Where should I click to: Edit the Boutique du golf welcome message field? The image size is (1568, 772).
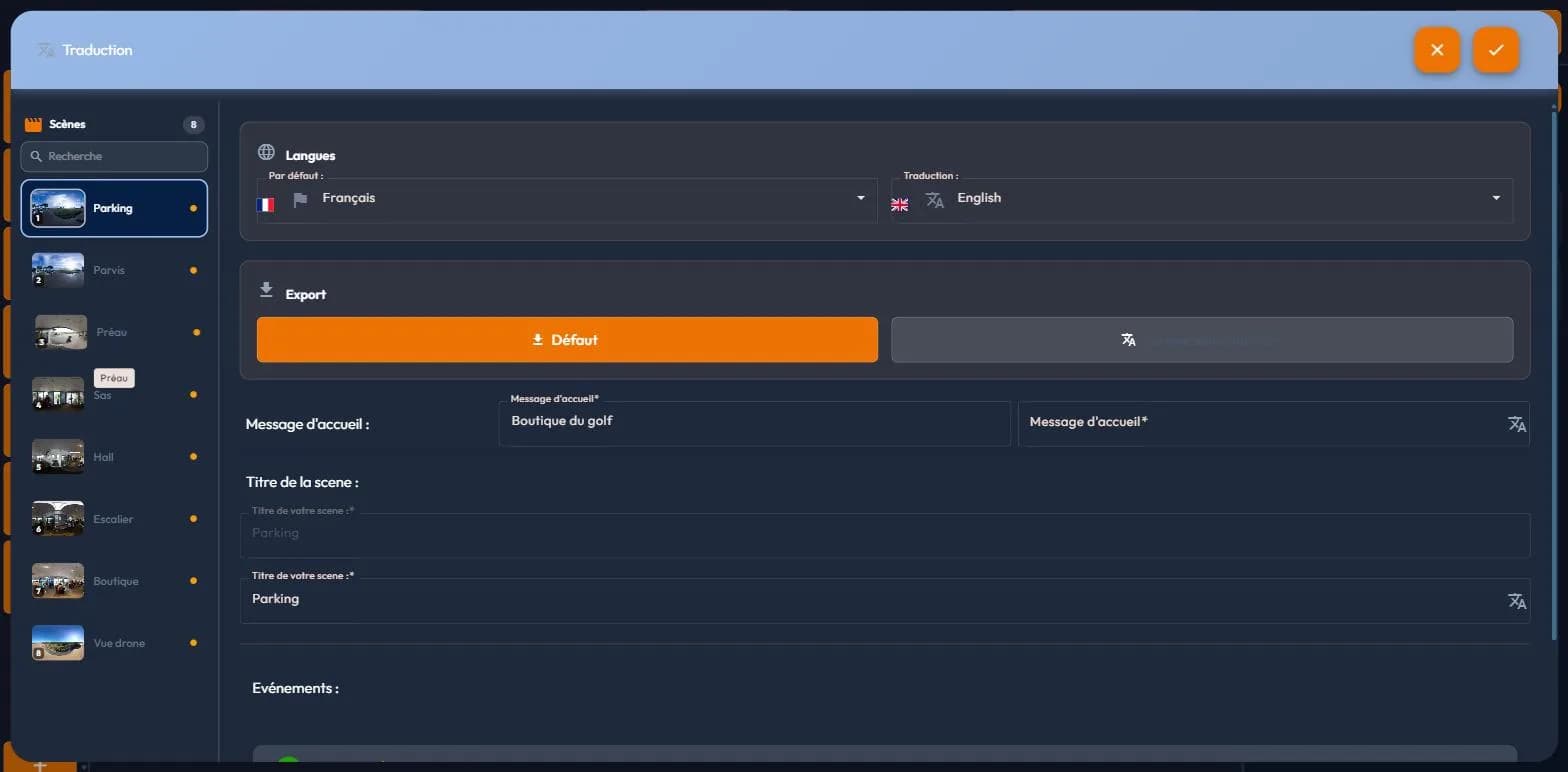click(x=755, y=423)
